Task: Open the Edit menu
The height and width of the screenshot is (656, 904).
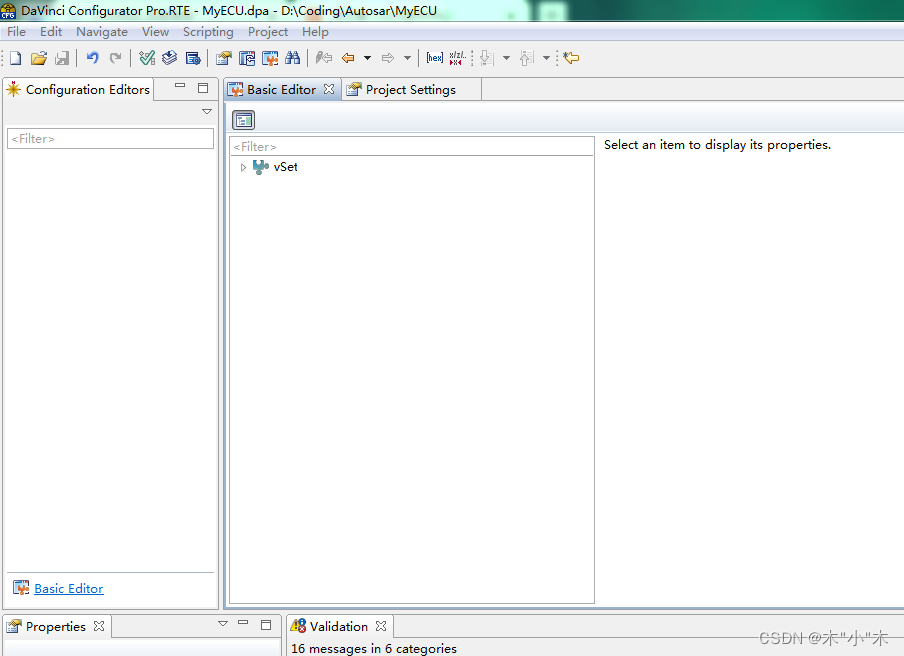Action: point(51,32)
